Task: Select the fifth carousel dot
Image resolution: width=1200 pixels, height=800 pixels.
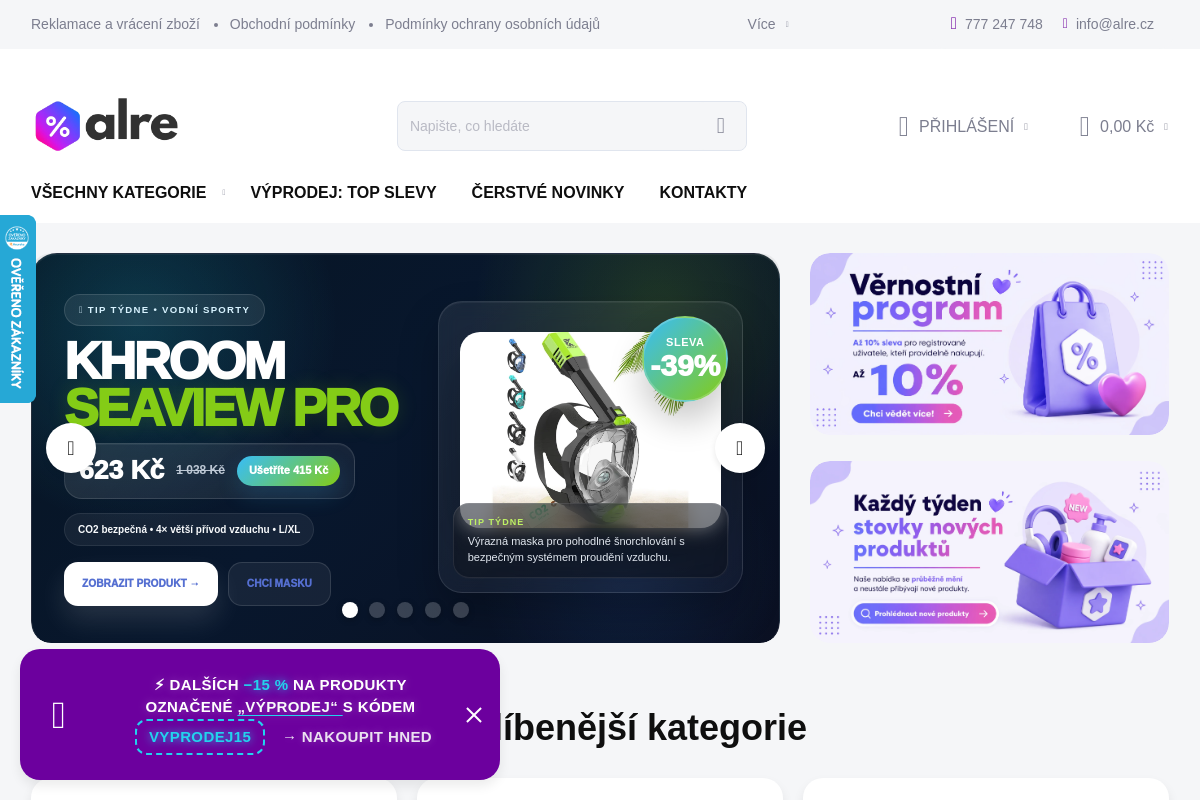Action: click(x=461, y=610)
